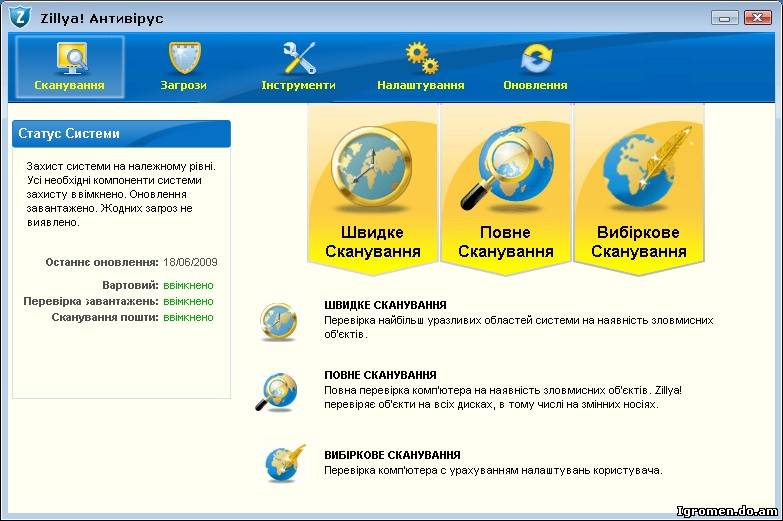Start Вибіркове Сканування from the yellow banner
Viewport: 783px width, 521px height.
tap(639, 189)
